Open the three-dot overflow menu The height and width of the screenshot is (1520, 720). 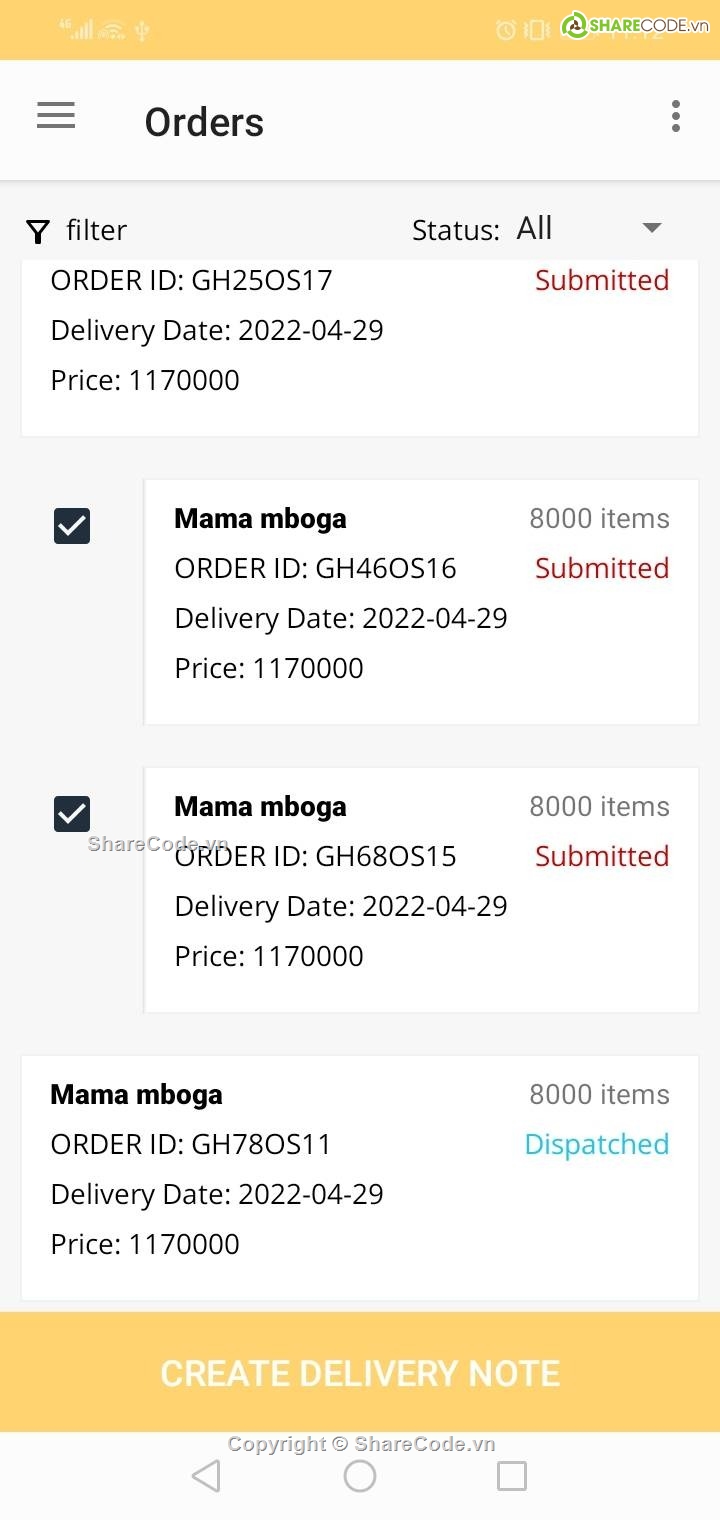676,117
